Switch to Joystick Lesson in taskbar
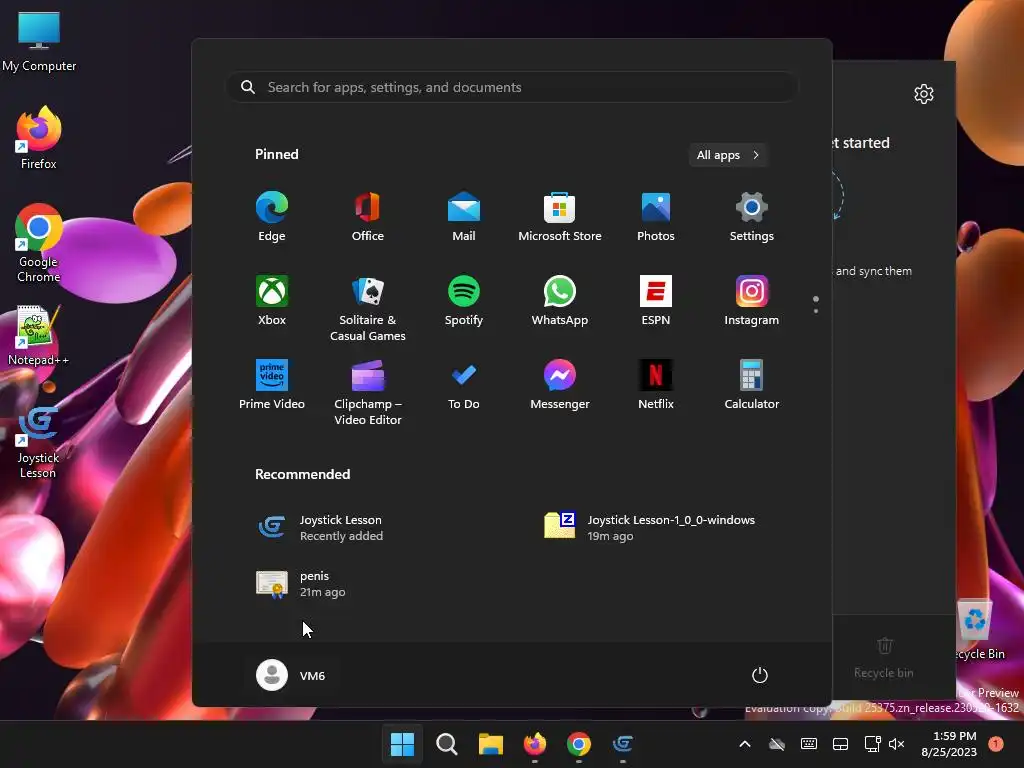 623,744
